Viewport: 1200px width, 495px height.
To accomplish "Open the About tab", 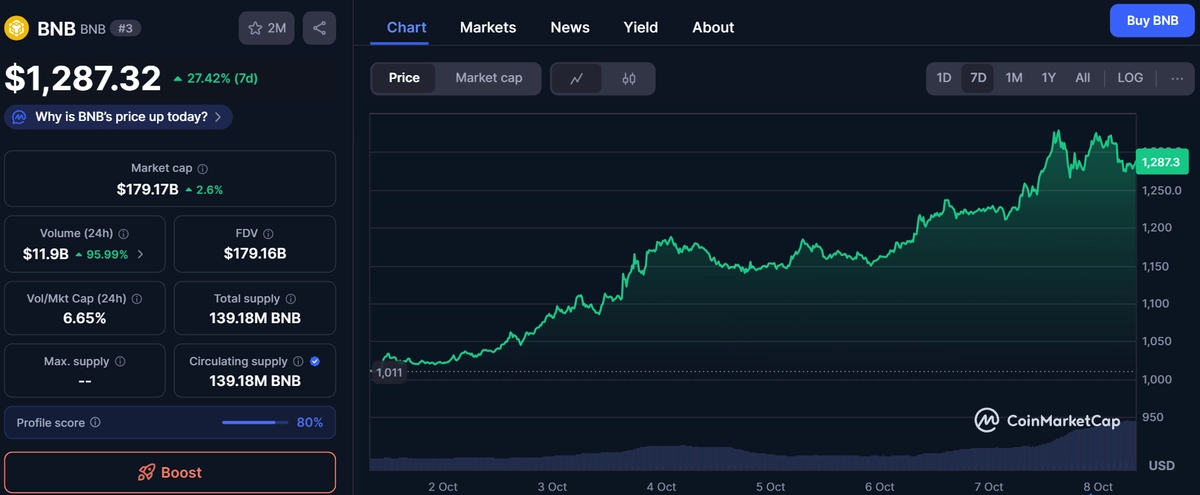I will pos(713,27).
